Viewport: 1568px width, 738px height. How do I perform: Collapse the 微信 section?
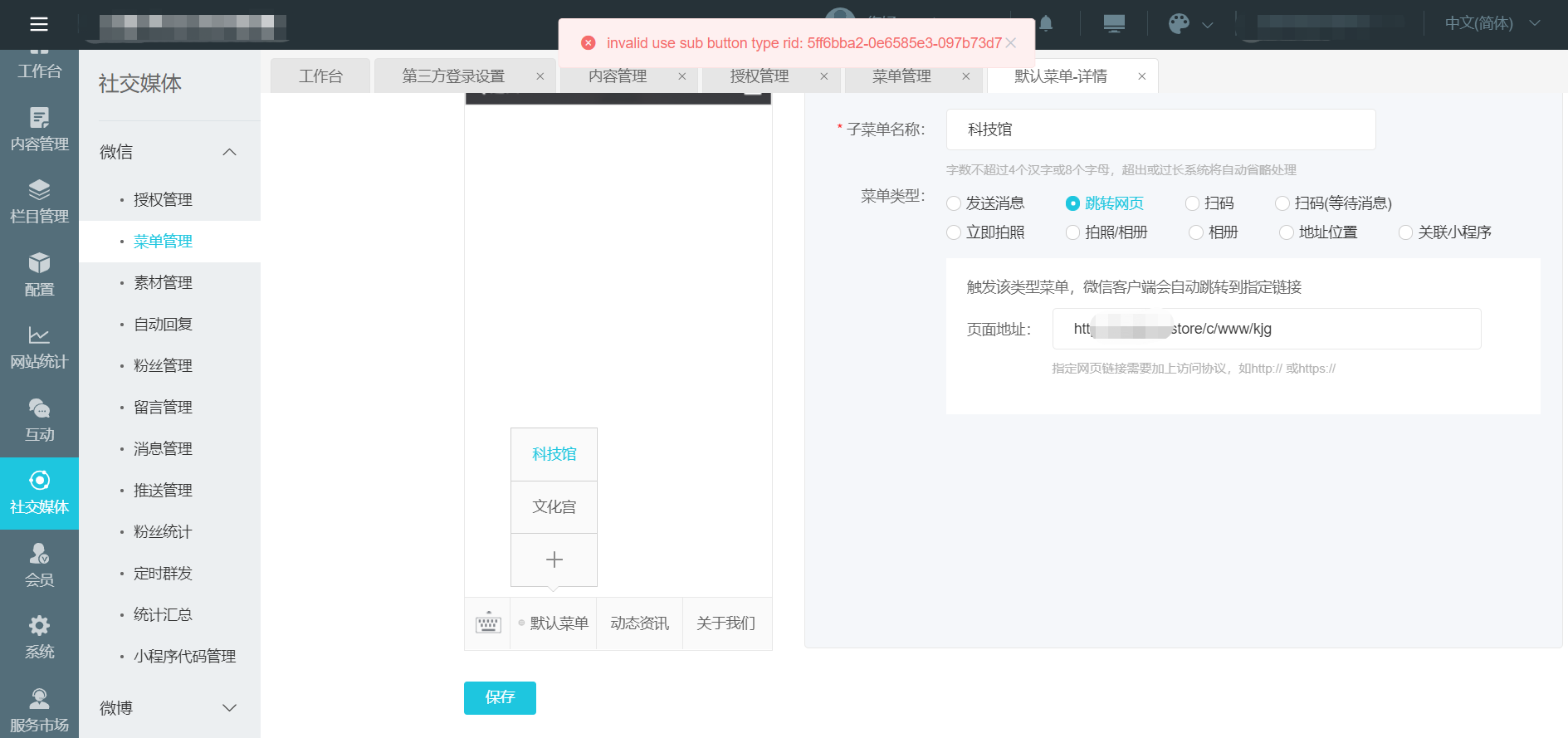(230, 152)
